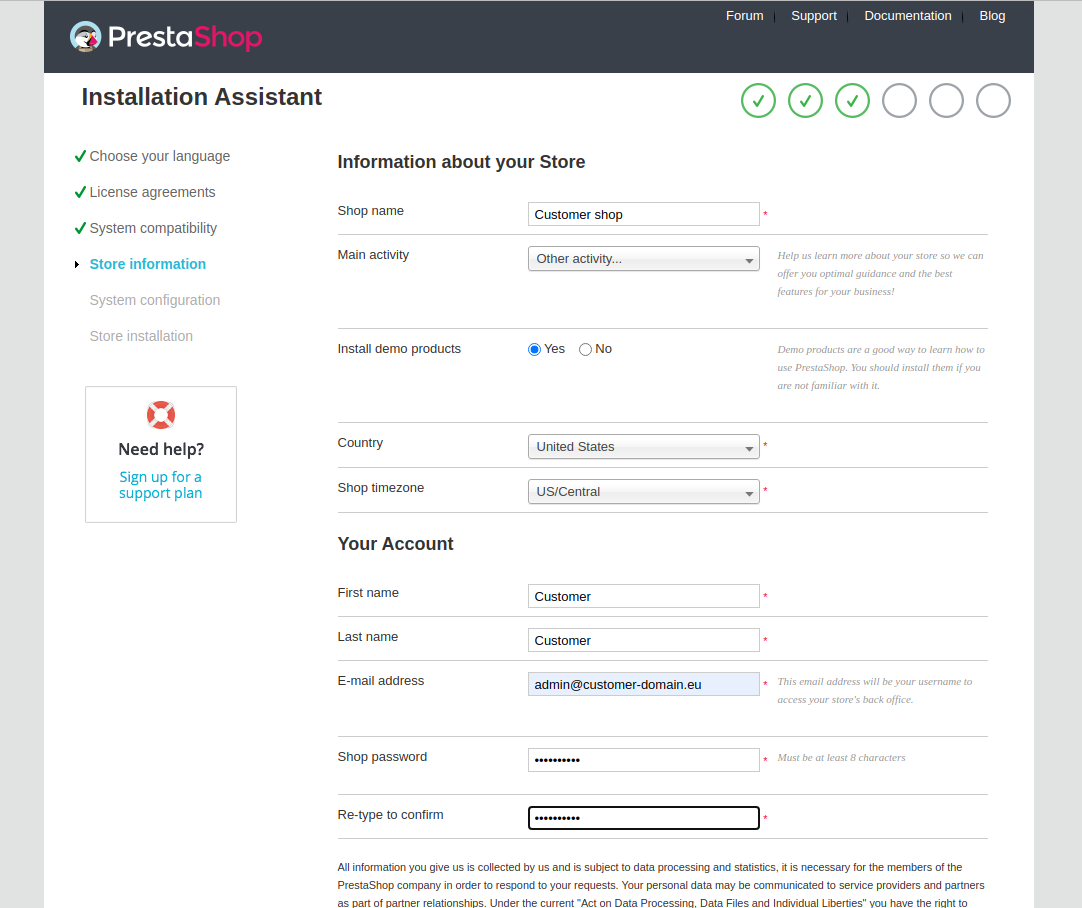Image resolution: width=1082 pixels, height=908 pixels.
Task: Click License agreements step in sidebar
Action: pos(152,192)
